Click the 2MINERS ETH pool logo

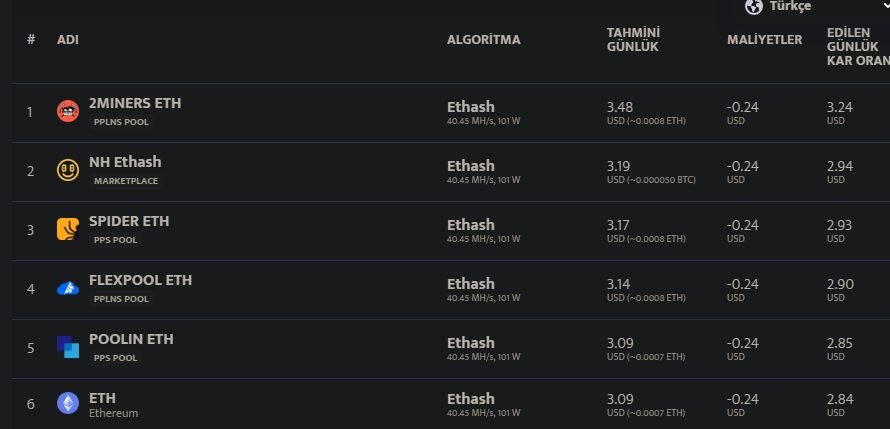[x=68, y=111]
